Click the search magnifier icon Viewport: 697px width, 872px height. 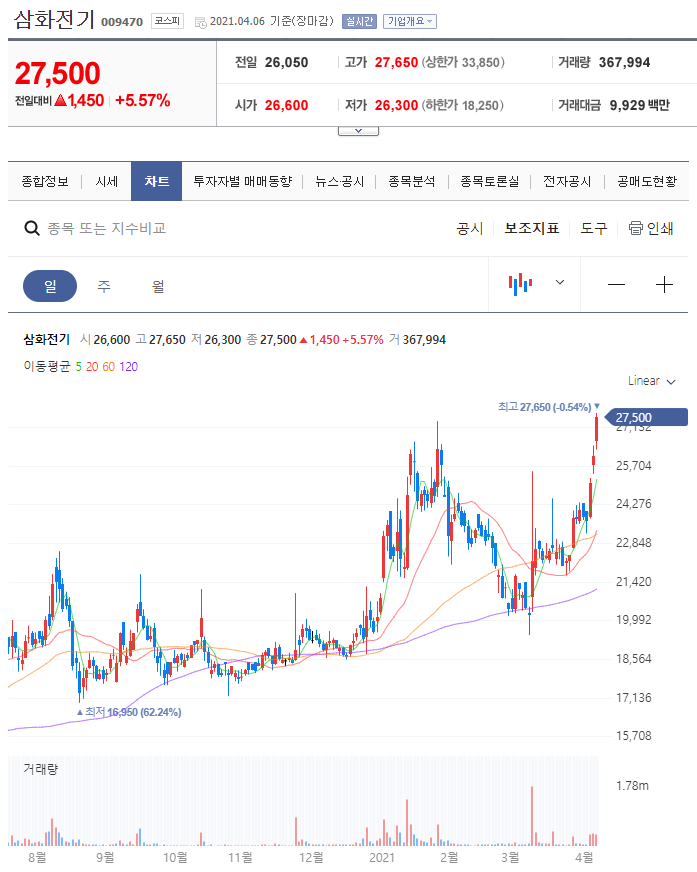point(32,229)
